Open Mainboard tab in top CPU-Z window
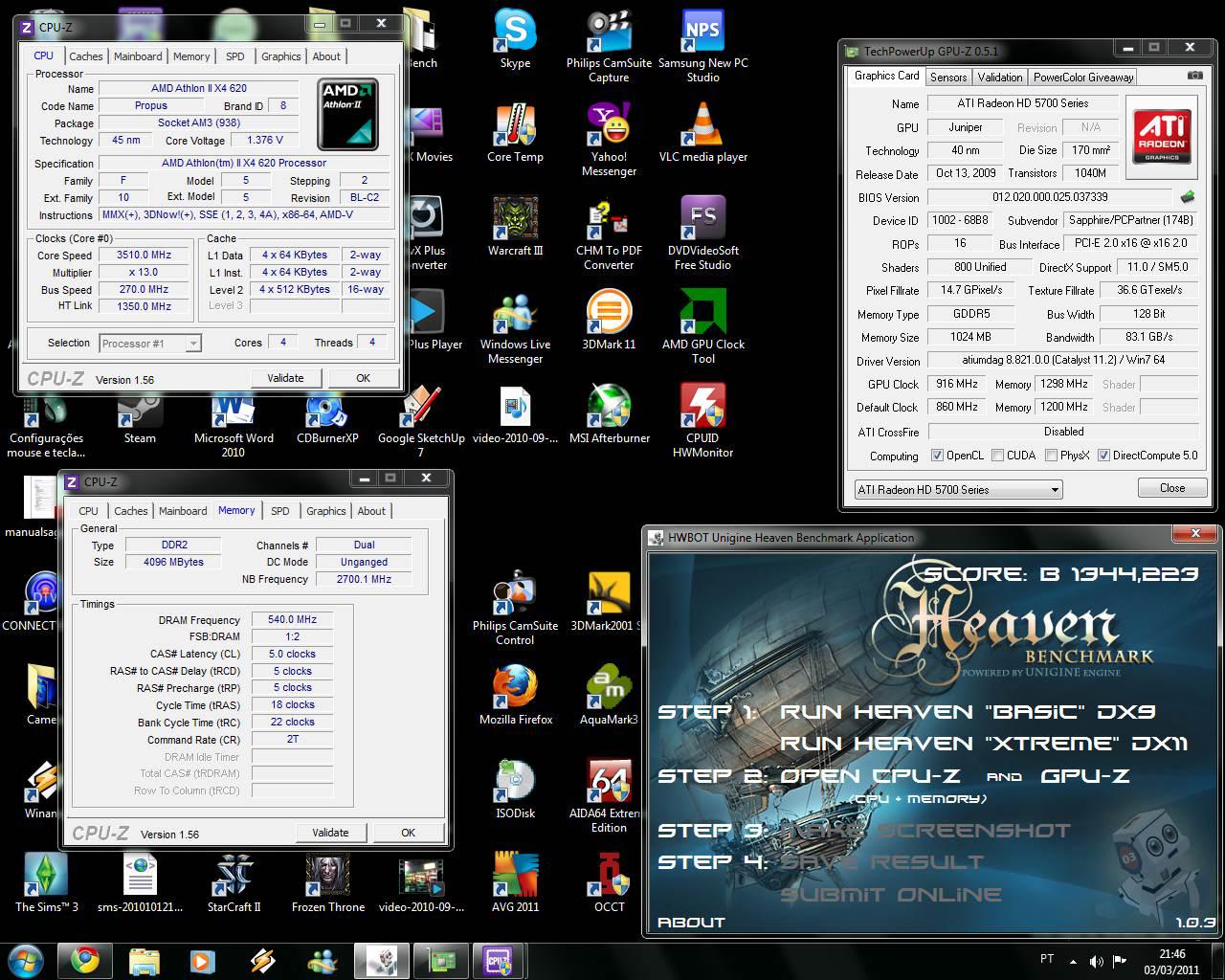The width and height of the screenshot is (1225, 980). point(138,56)
